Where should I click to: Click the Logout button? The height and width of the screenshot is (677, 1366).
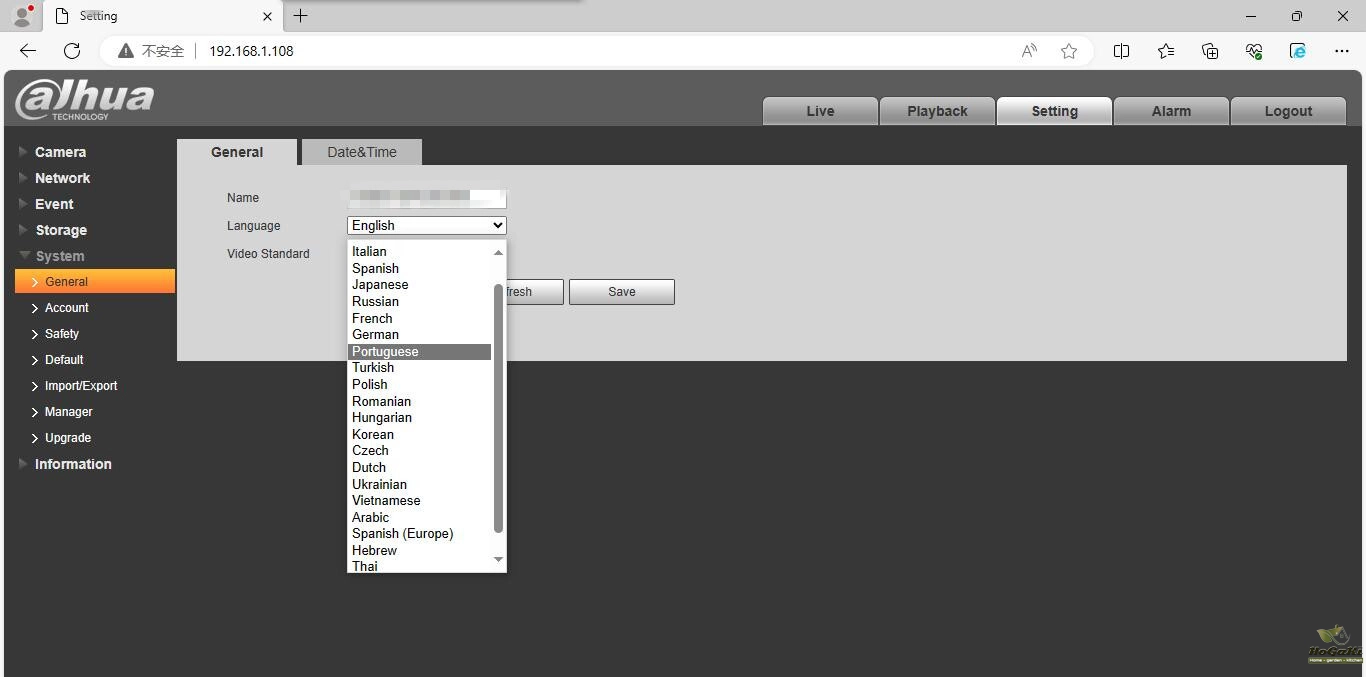pos(1288,111)
